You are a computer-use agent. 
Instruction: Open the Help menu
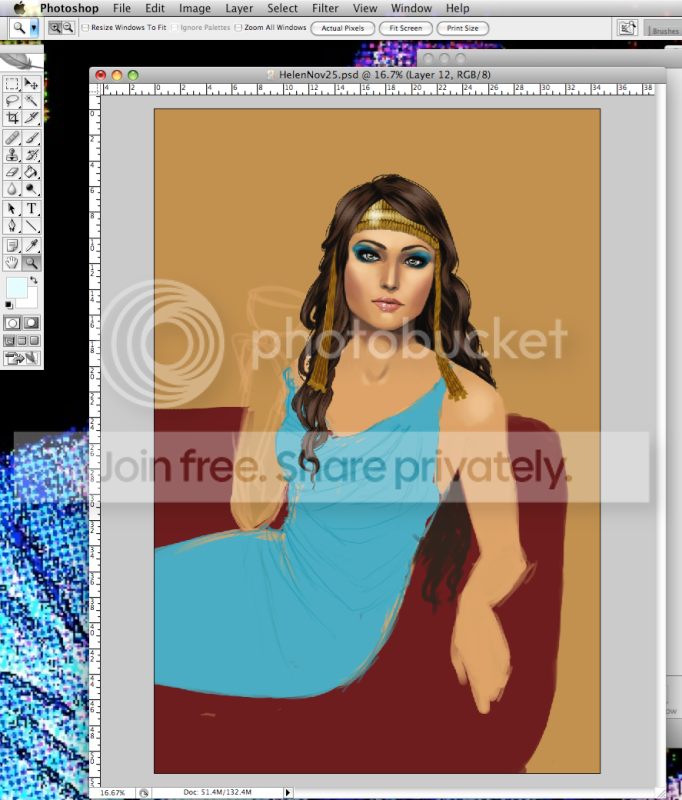click(458, 8)
